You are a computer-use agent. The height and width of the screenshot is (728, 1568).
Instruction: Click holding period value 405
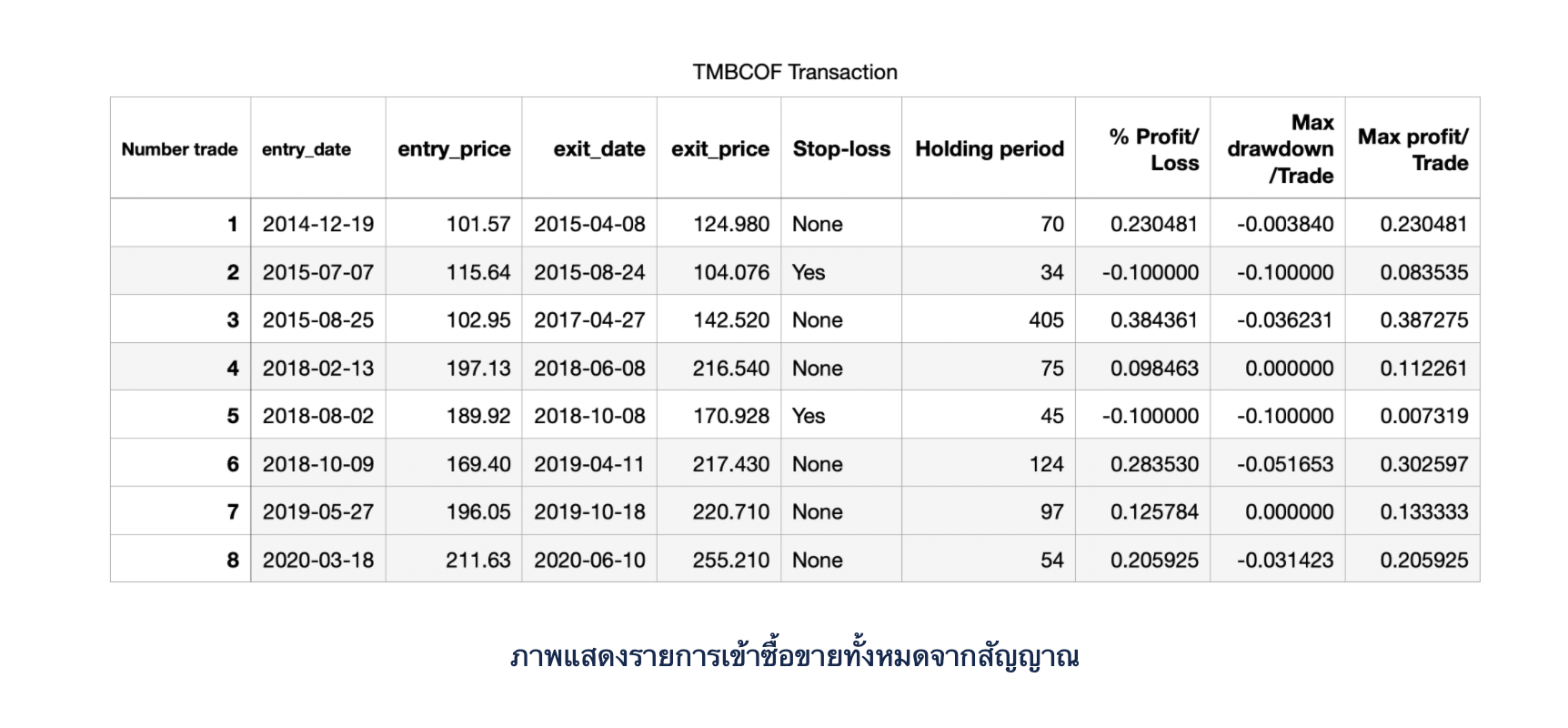point(1046,320)
